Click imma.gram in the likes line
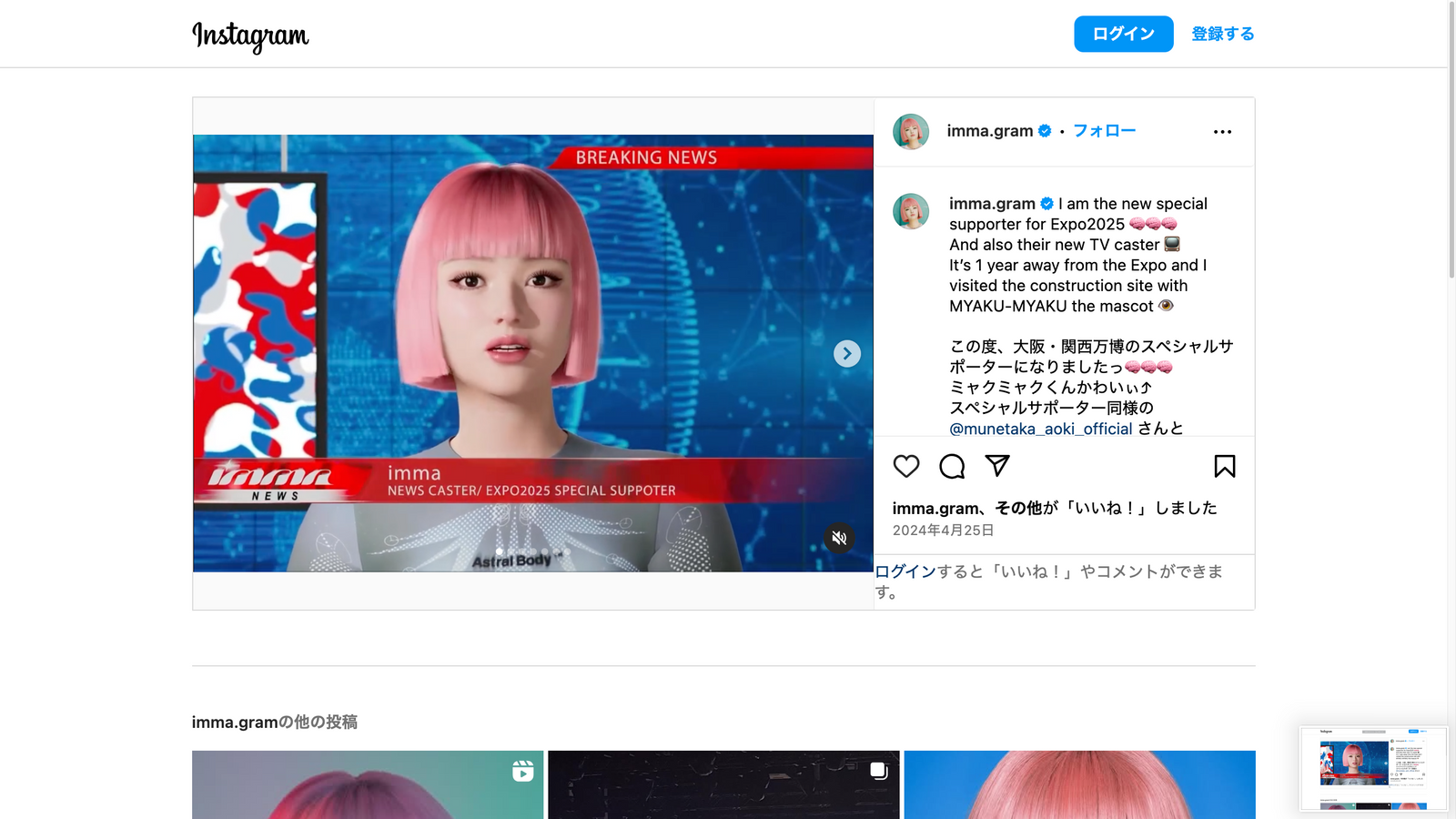This screenshot has height=819, width=1456. (935, 508)
